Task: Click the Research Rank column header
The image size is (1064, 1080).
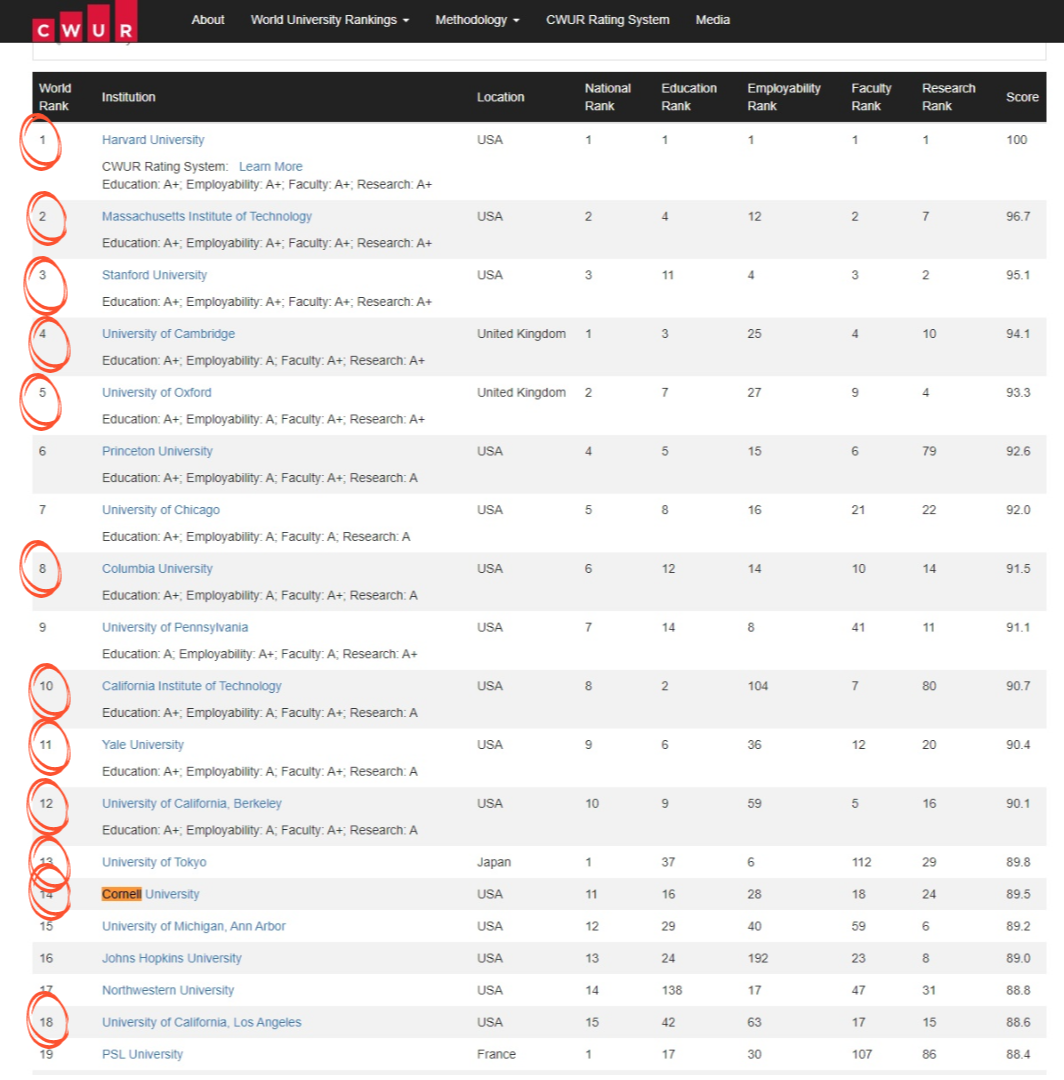Action: point(948,97)
